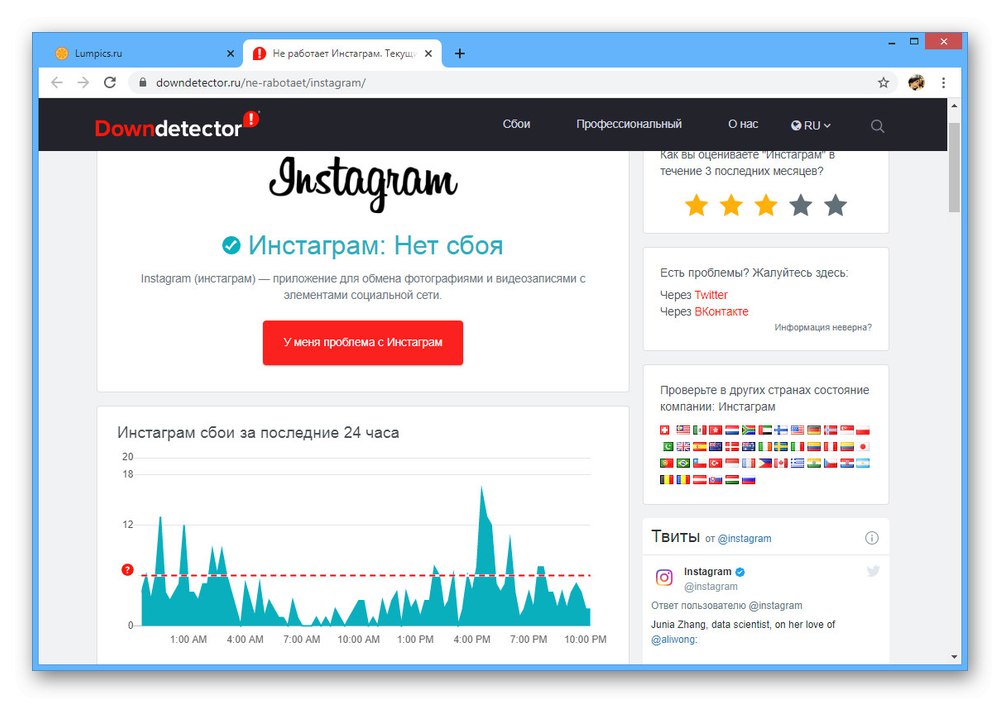
Task: Report a problem via the ВКонтакте link
Action: pyautogui.click(x=721, y=311)
